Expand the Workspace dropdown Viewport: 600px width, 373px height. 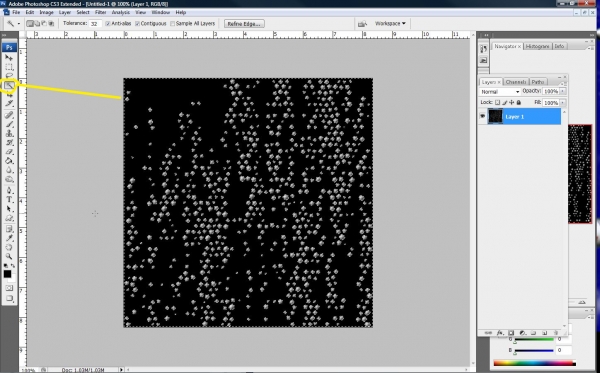click(x=390, y=24)
